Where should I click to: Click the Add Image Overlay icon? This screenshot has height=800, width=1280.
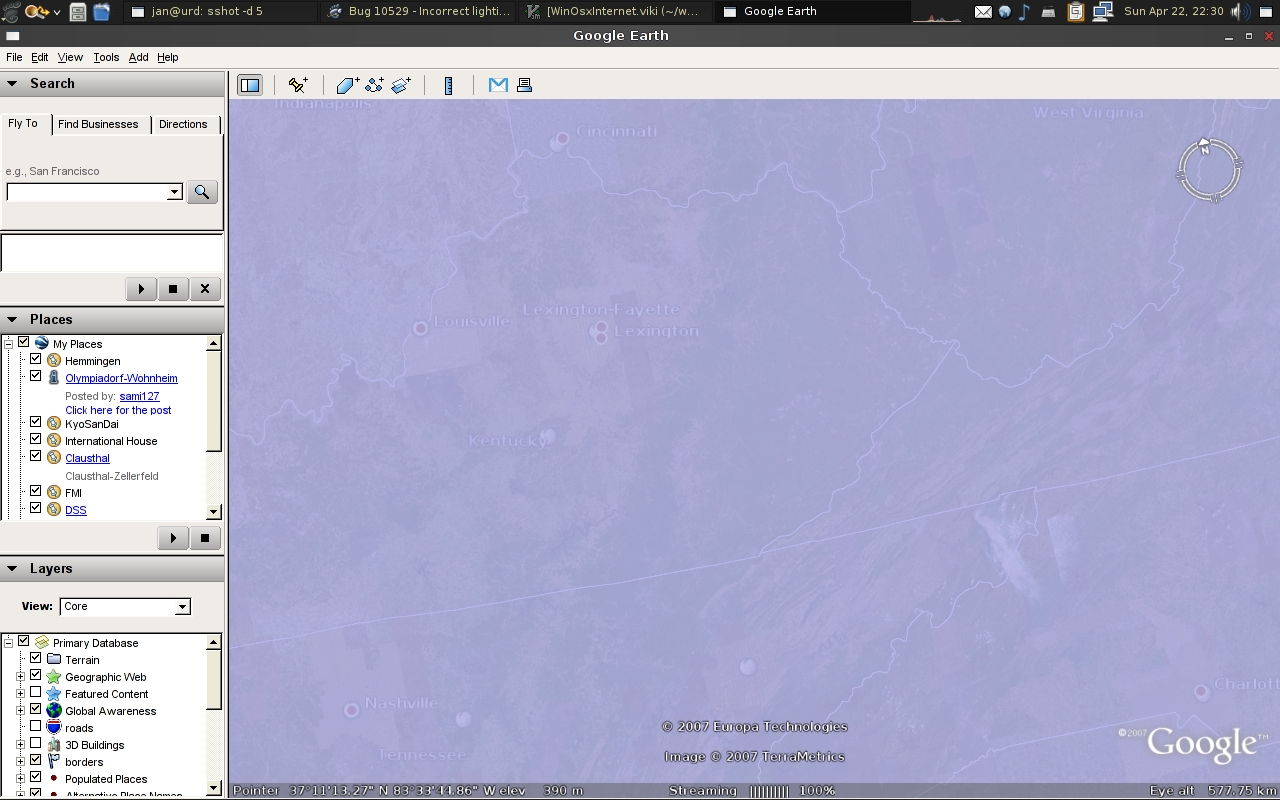coord(401,85)
